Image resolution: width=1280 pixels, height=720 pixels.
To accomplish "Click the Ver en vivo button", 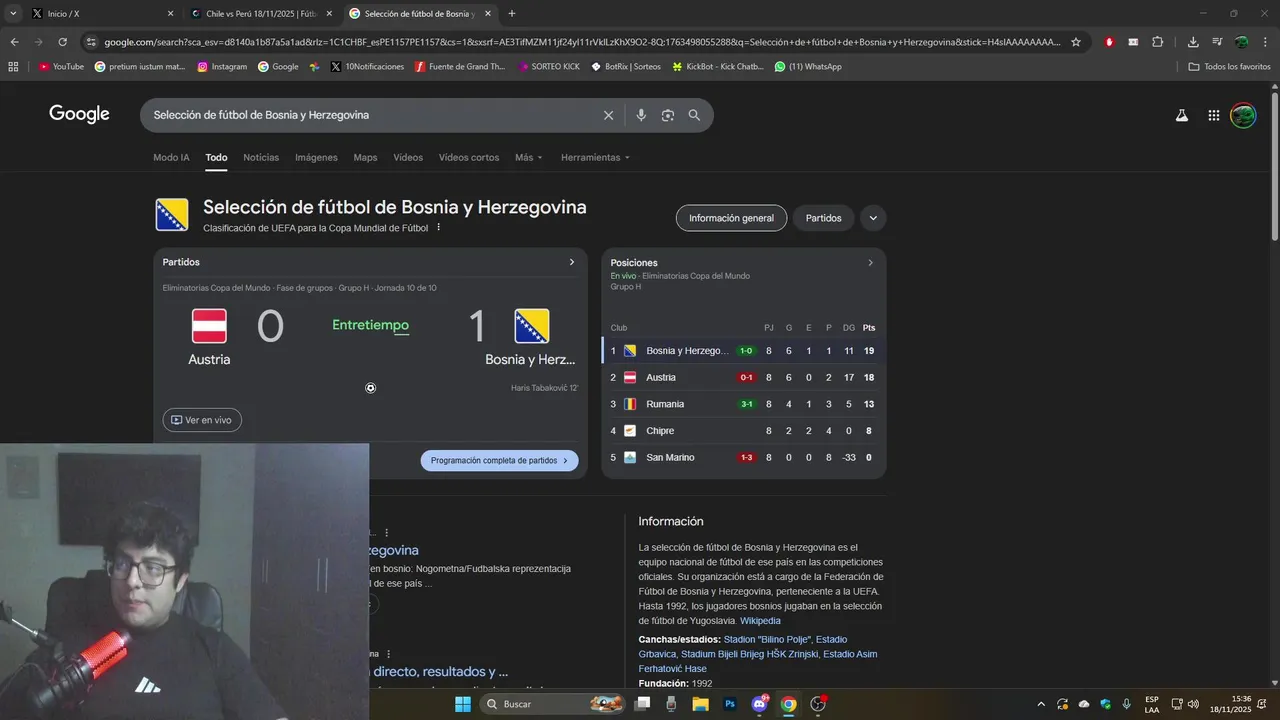I will (202, 420).
